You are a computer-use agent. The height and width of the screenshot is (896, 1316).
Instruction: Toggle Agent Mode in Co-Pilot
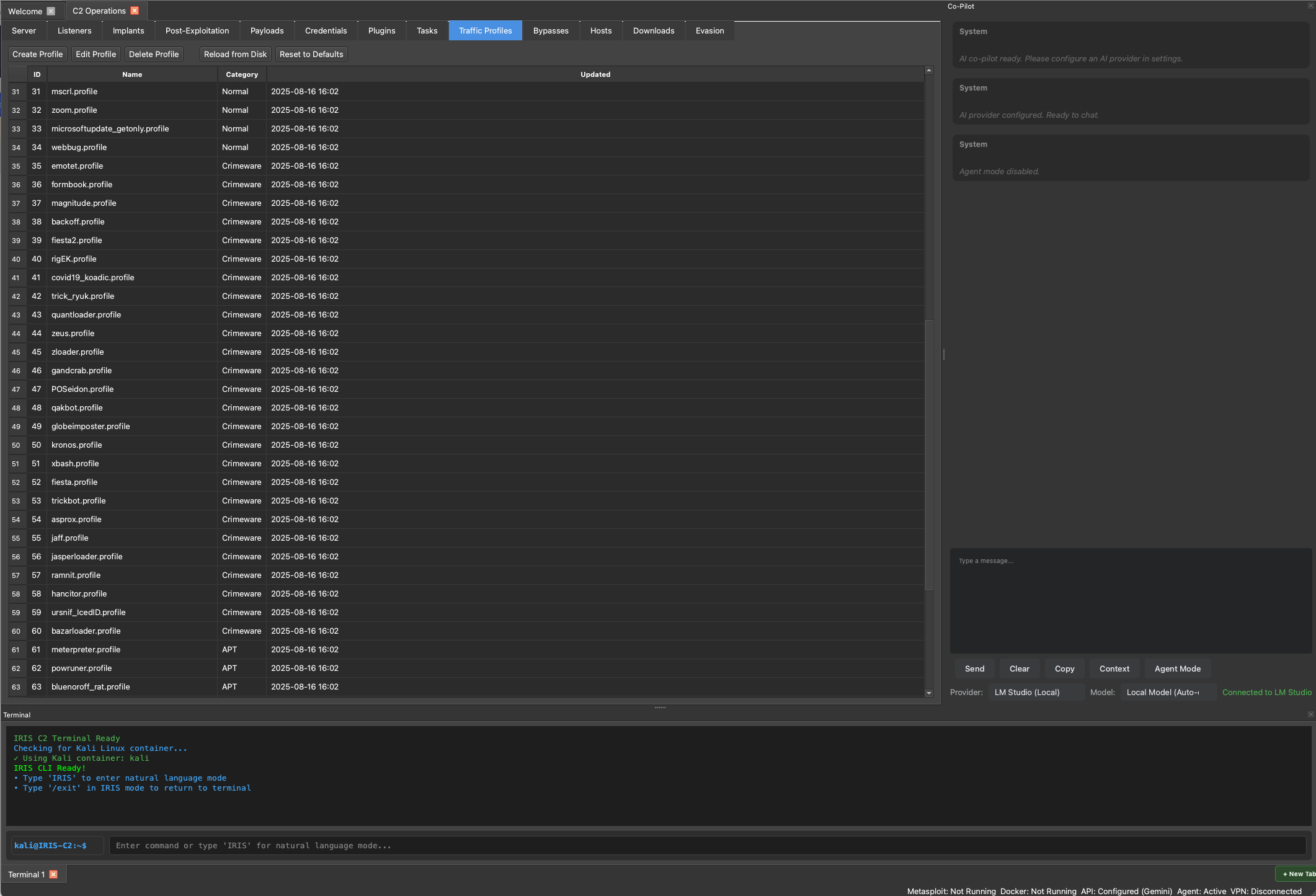coord(1178,668)
